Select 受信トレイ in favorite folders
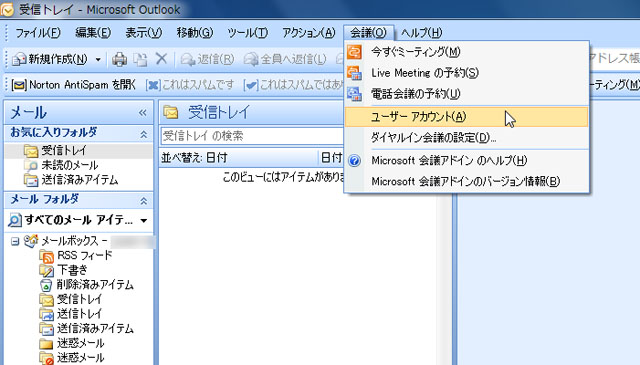 click(64, 151)
